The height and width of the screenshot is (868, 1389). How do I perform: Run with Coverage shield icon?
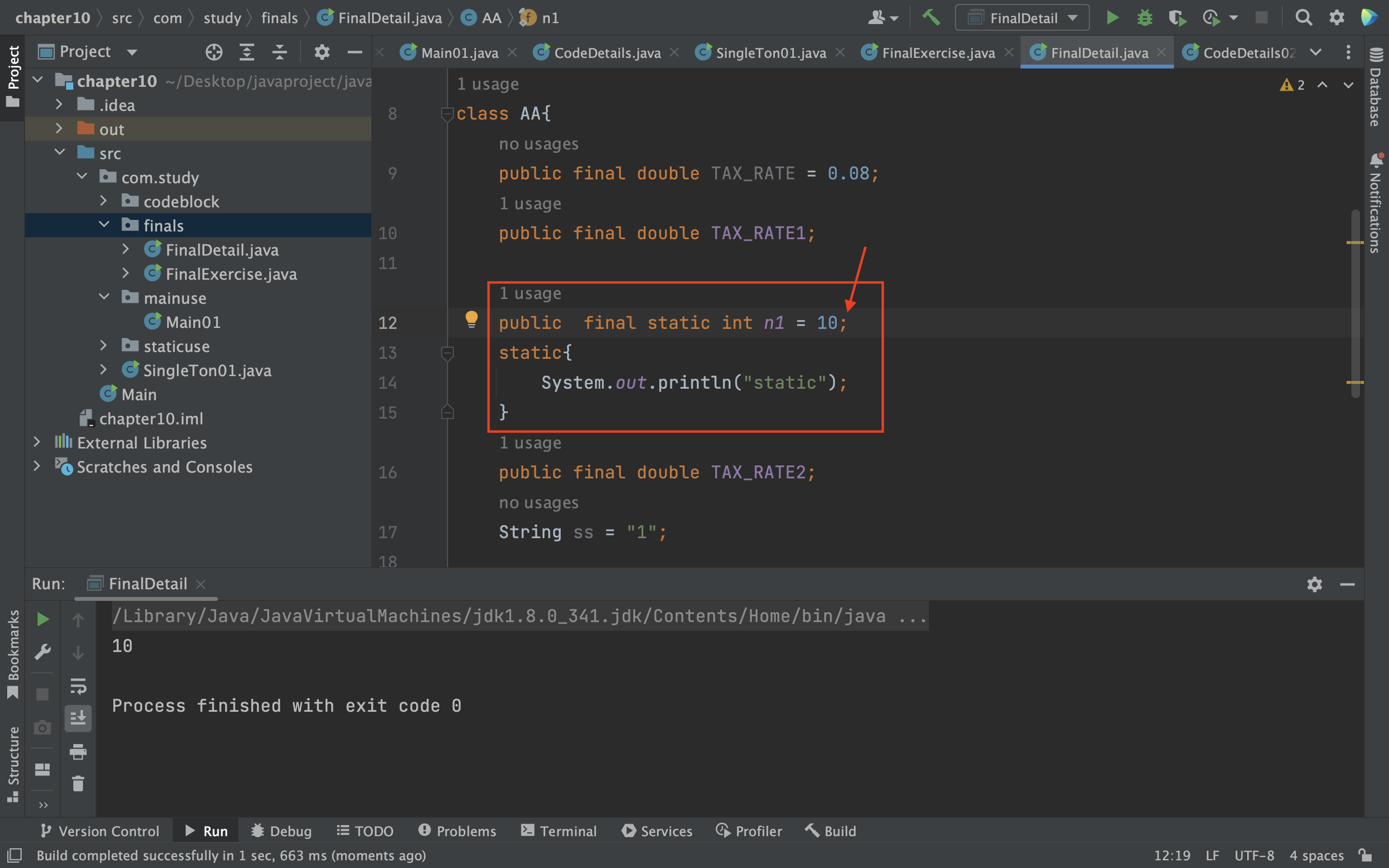[1177, 18]
